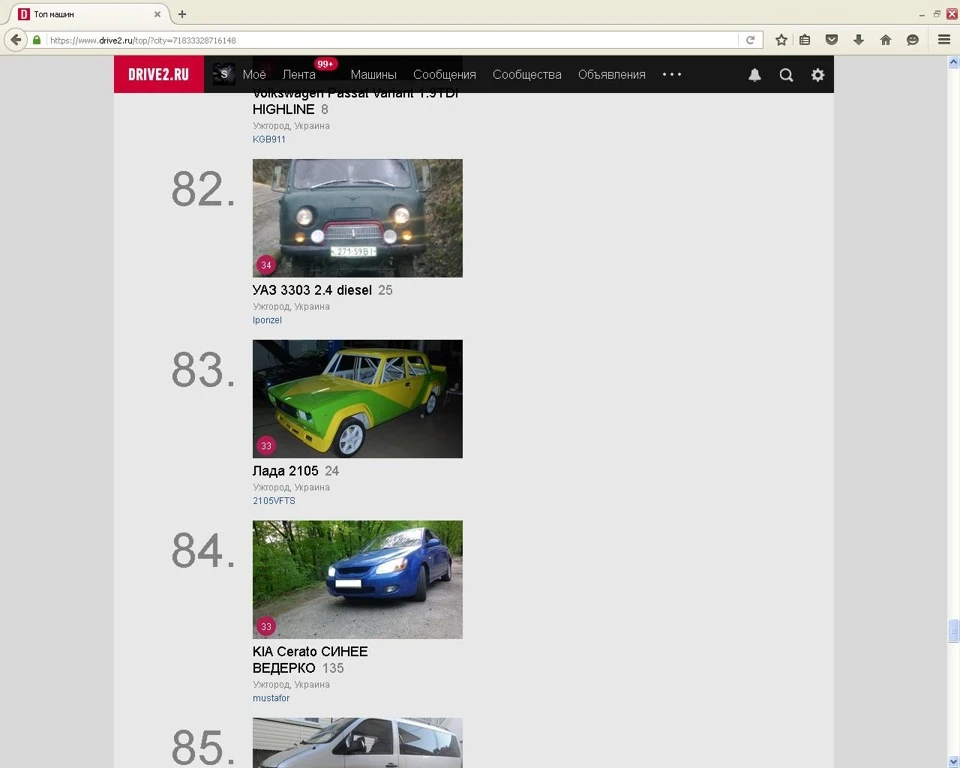The image size is (960, 768).
Task: Click the browser back arrow button
Action: point(16,40)
